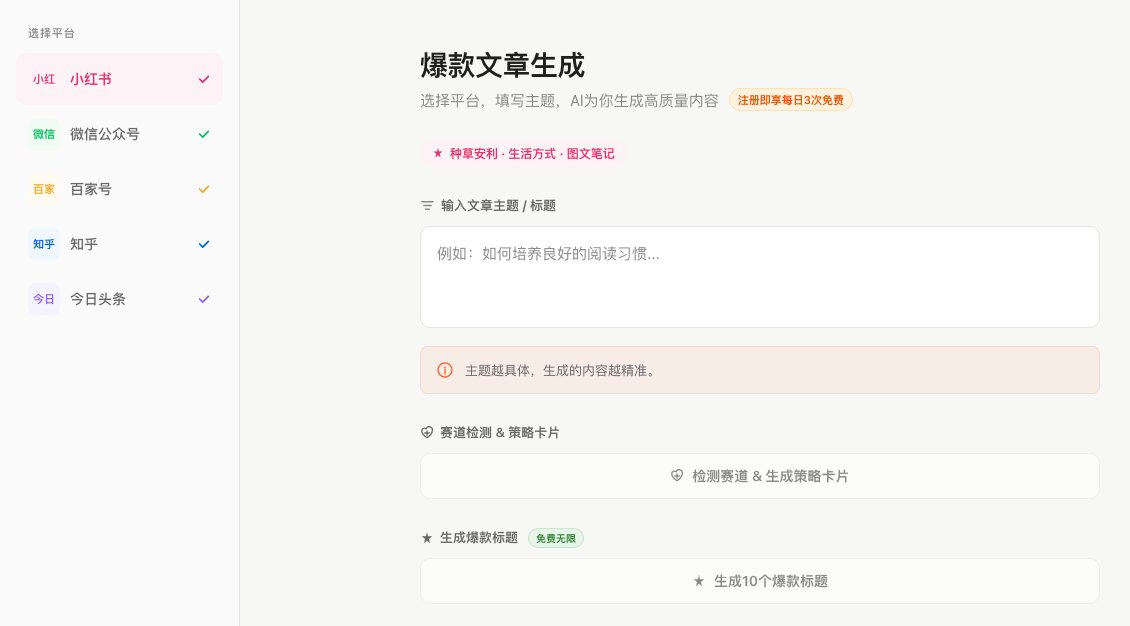Click the purple 今日 badge icon
The width and height of the screenshot is (1130, 626).
click(x=44, y=299)
